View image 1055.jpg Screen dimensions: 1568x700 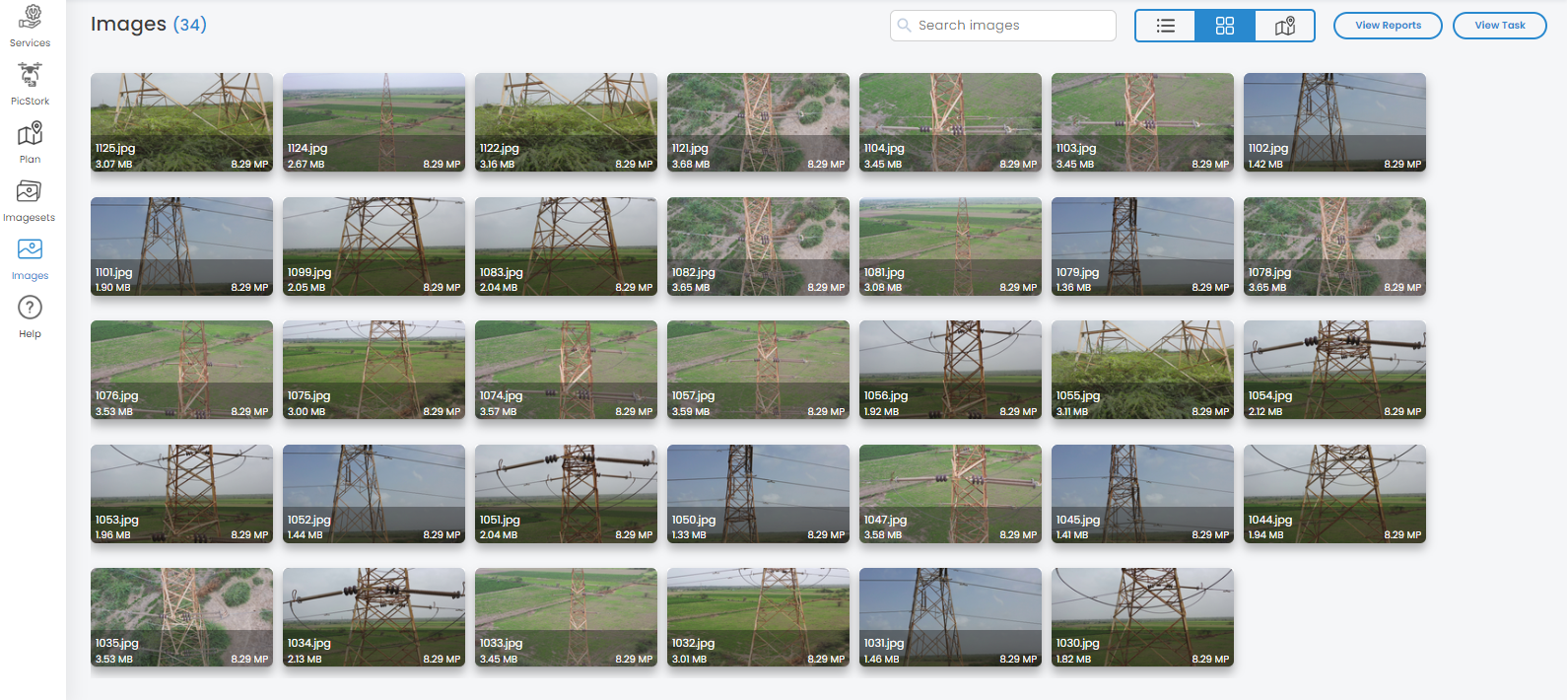(1142, 370)
